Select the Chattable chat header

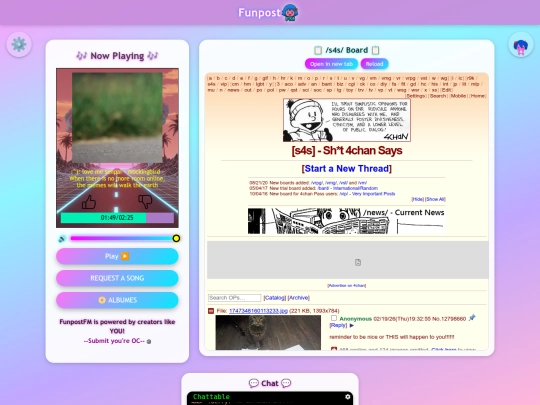pos(211,397)
